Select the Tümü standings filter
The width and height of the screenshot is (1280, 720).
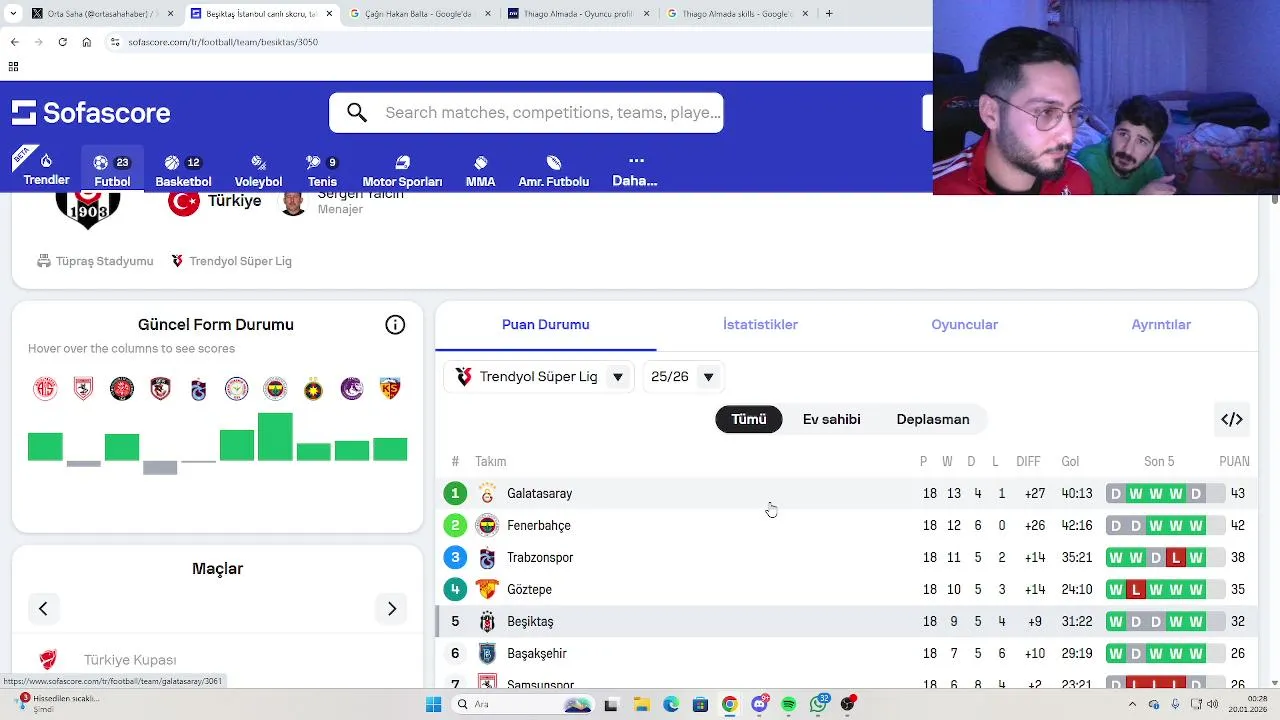coord(748,419)
